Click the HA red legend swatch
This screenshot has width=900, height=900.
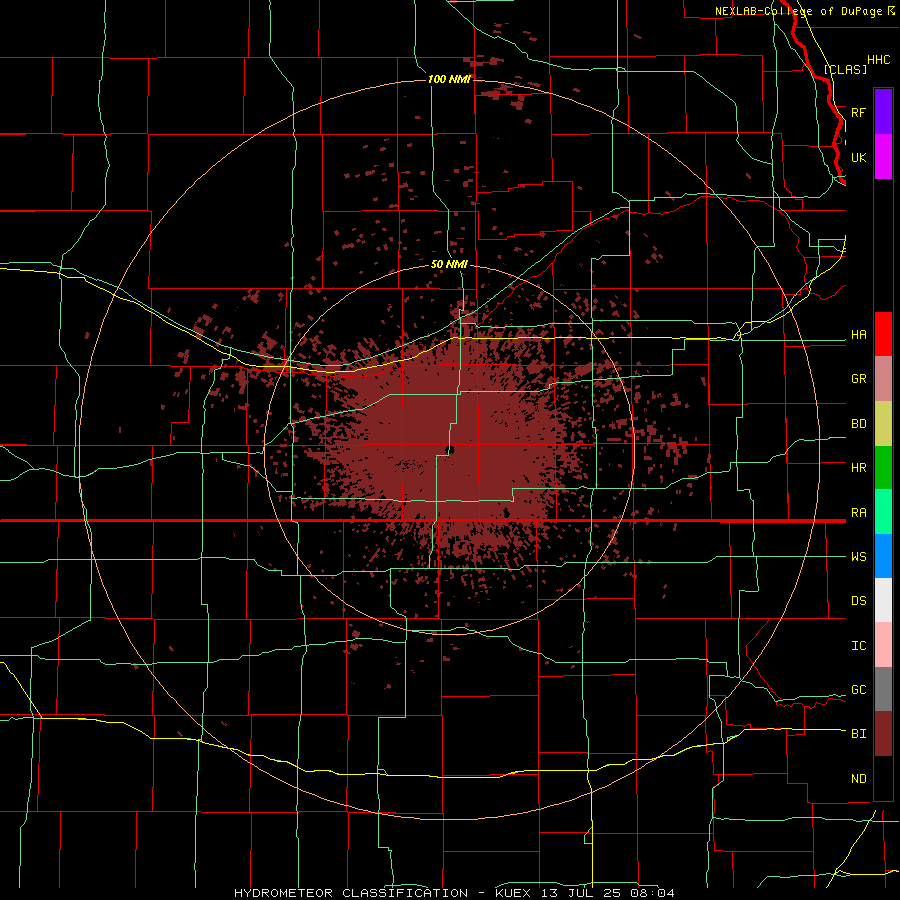(883, 334)
